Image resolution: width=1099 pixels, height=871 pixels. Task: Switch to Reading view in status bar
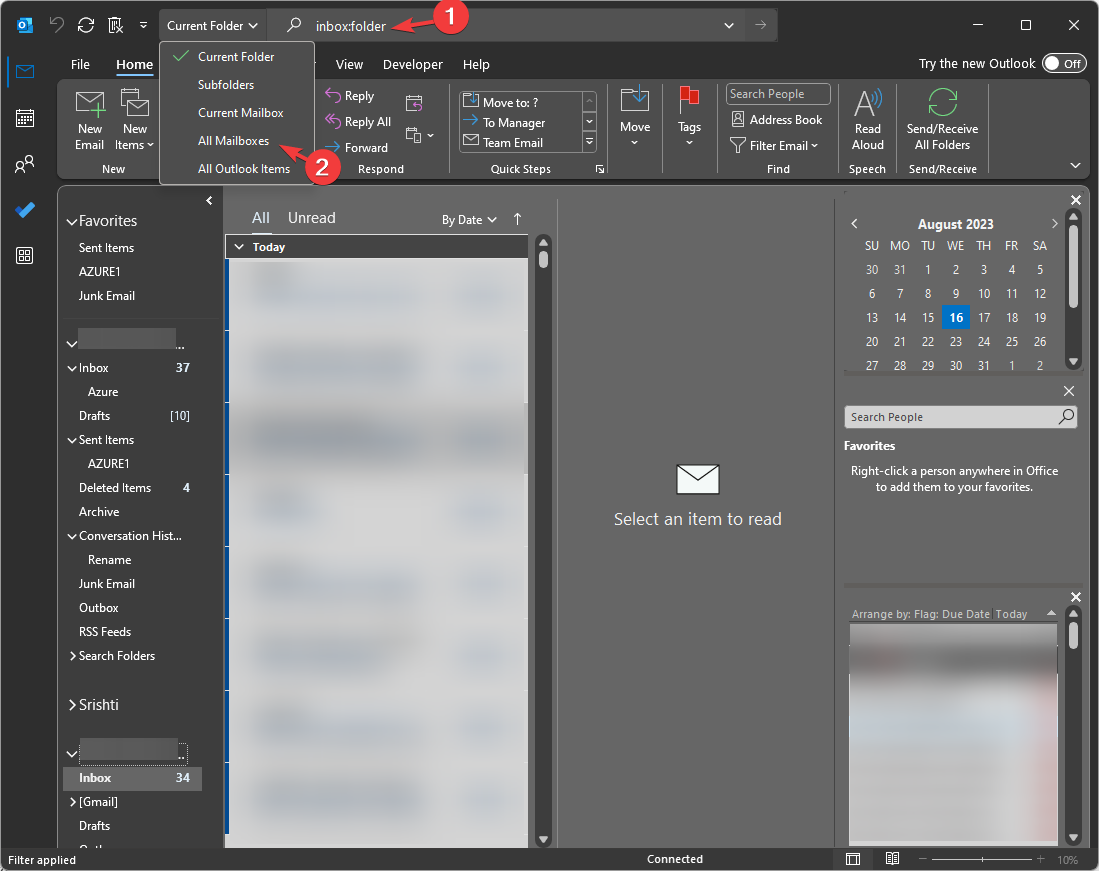pos(892,859)
